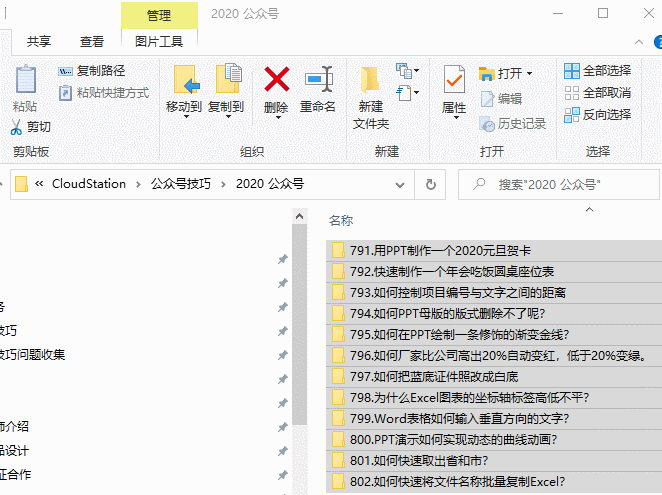The image size is (662, 495).
Task: Click the pin icon beside 正合作
Action: click(282, 475)
